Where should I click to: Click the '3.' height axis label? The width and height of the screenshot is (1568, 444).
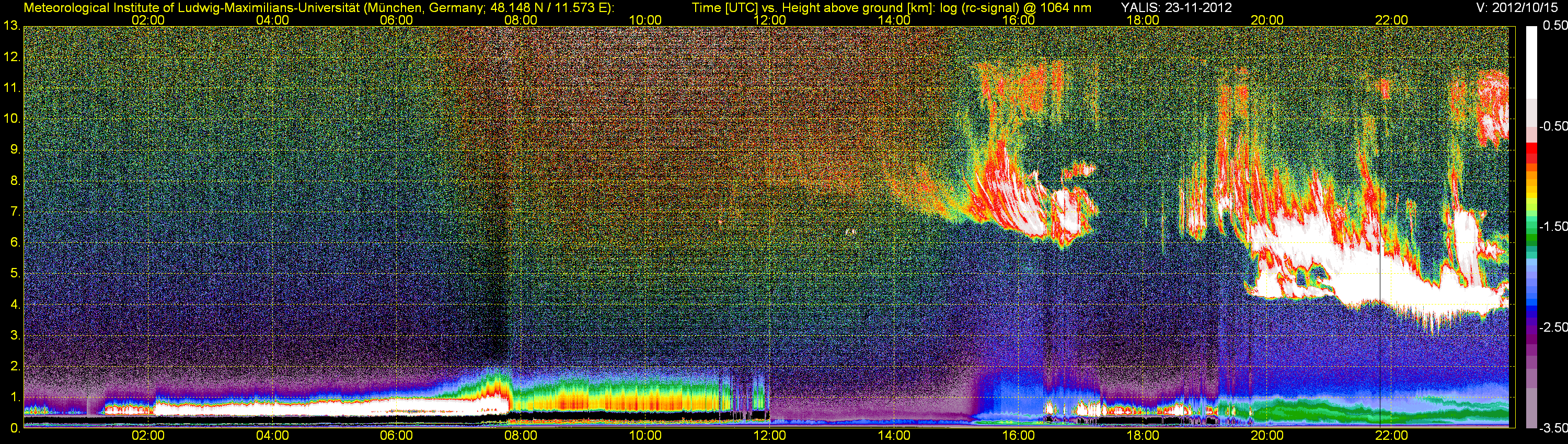click(x=15, y=336)
